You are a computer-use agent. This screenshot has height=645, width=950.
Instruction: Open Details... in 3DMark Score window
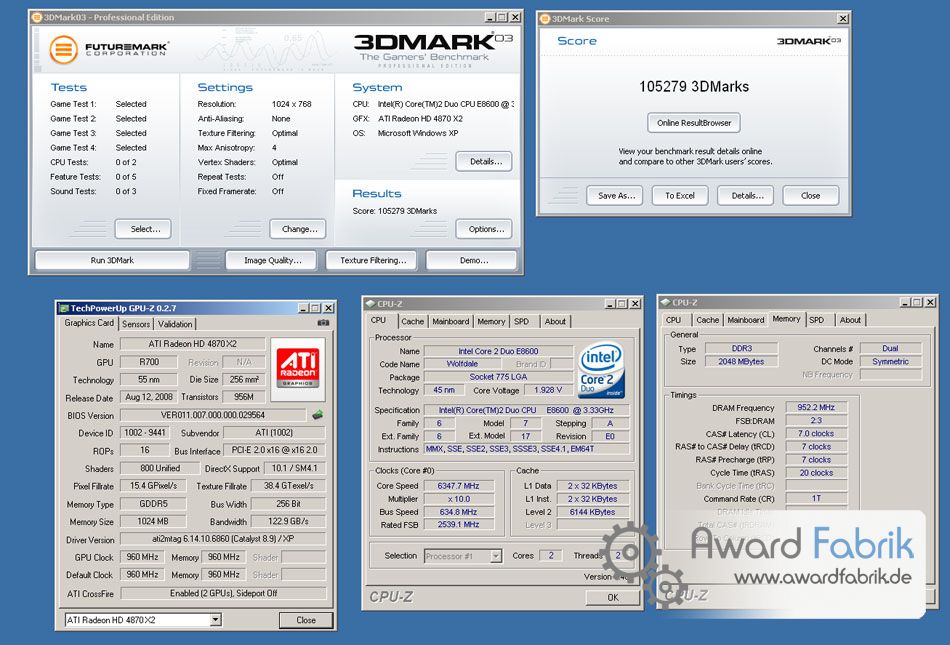[x=746, y=195]
